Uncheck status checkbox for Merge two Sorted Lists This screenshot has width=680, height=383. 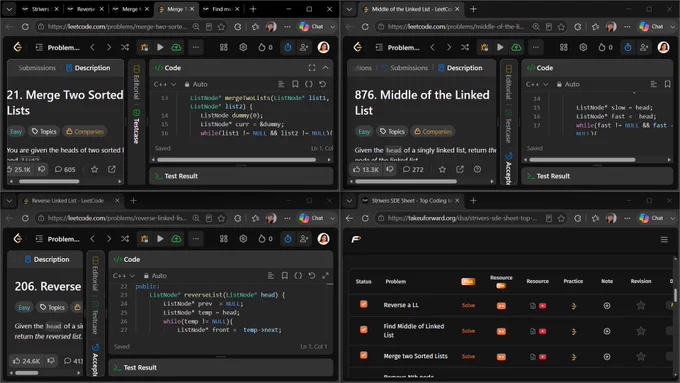363,355
